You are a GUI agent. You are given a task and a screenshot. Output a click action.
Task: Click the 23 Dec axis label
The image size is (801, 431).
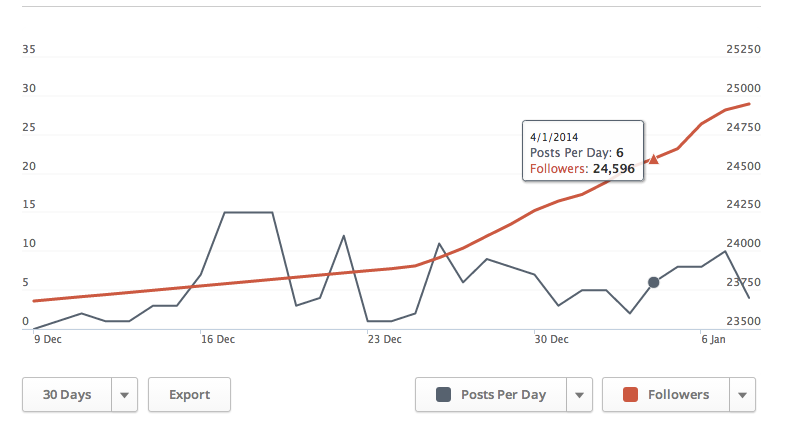[x=385, y=339]
